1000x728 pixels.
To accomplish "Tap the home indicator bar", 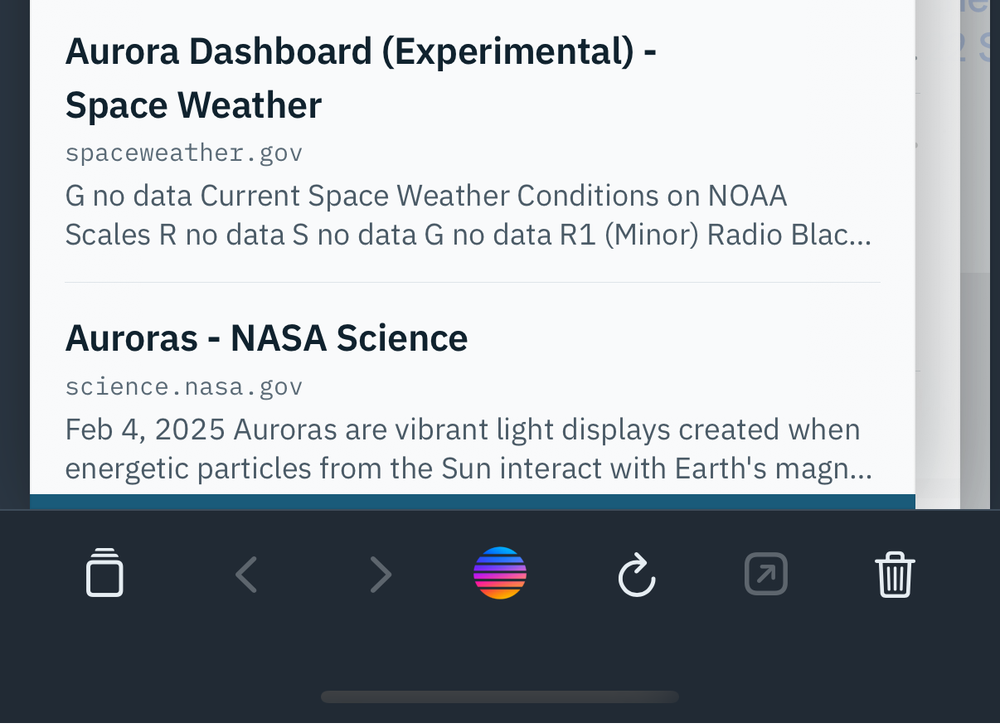I will pos(500,697).
